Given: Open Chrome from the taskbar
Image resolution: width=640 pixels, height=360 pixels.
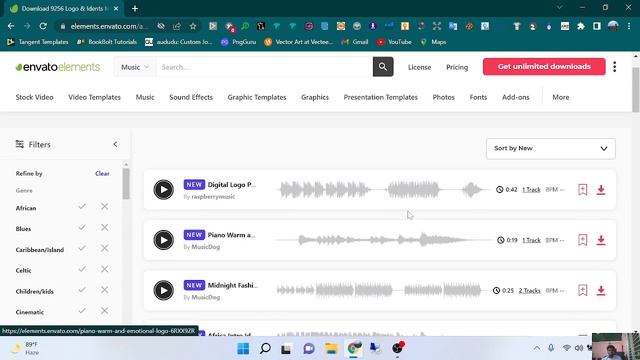Looking at the screenshot, I should (353, 349).
